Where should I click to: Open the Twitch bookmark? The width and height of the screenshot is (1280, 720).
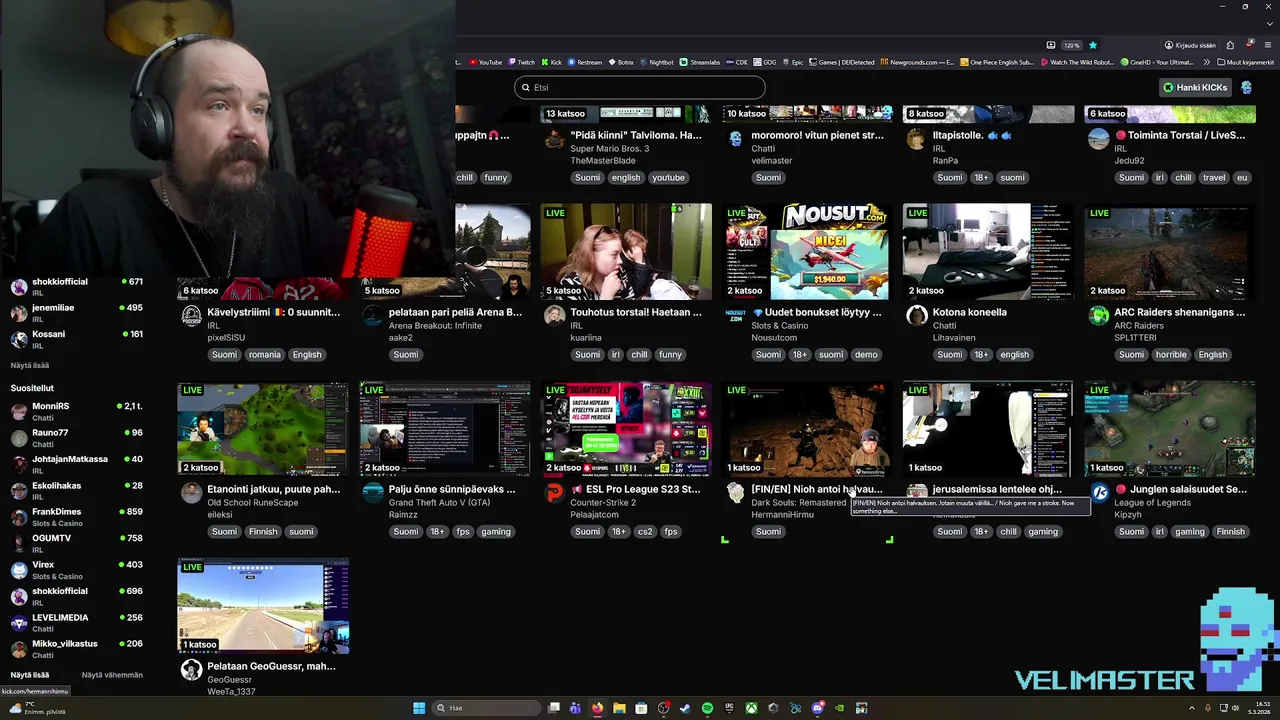tap(523, 62)
